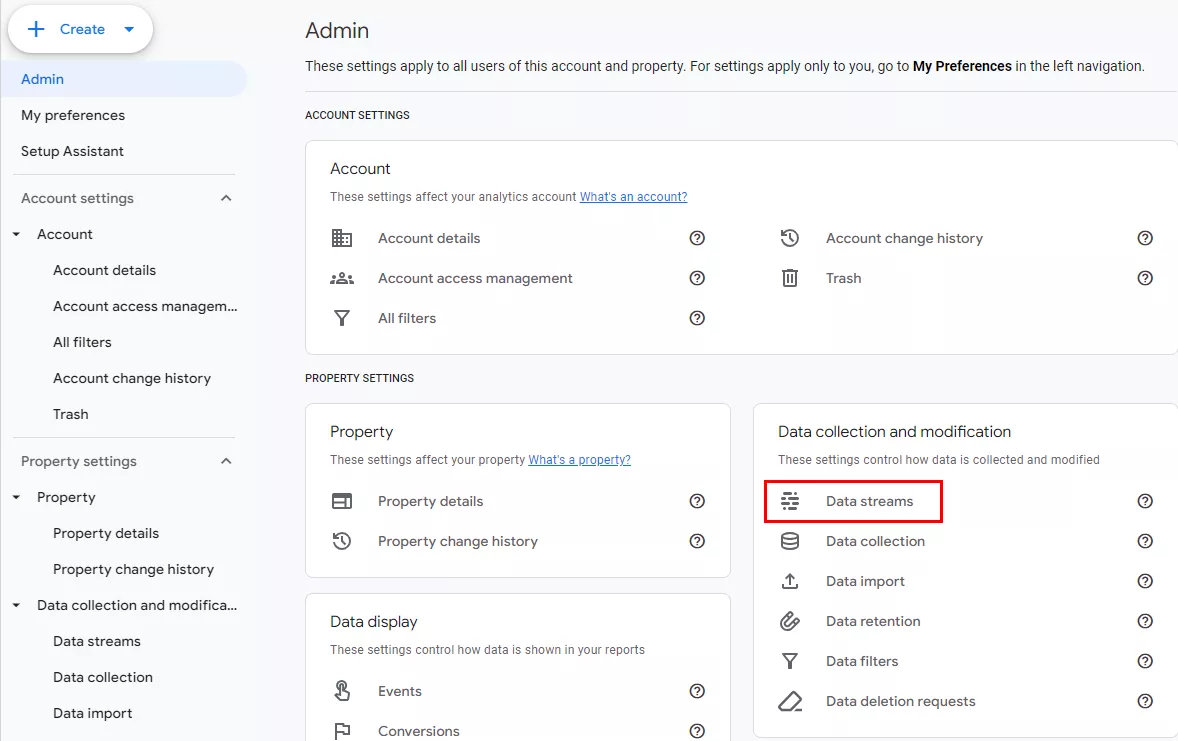Open Conversions in Data display card
Screen dimensions: 1178x741
pos(418,731)
